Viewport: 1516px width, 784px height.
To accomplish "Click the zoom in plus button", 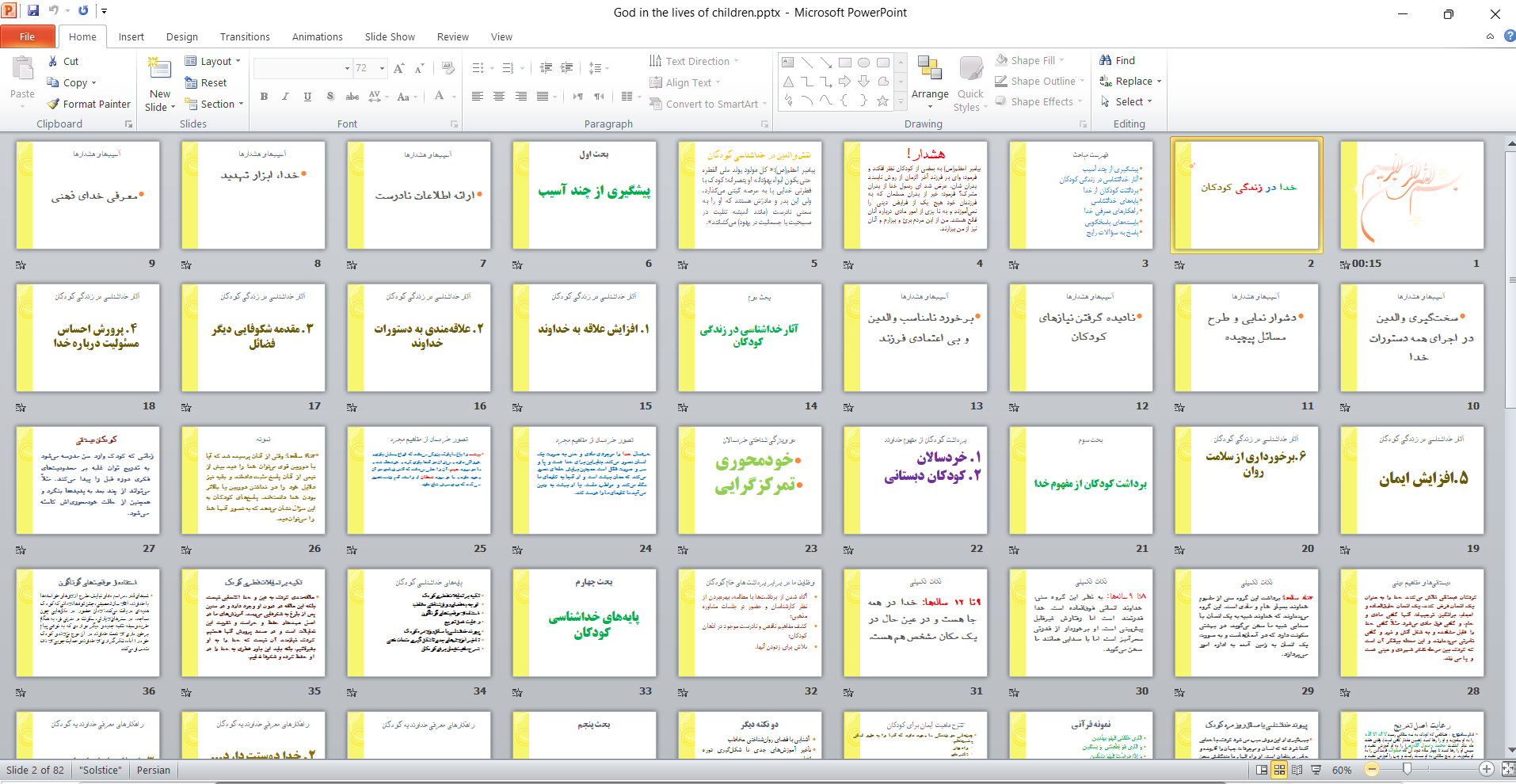I will coord(1487,769).
